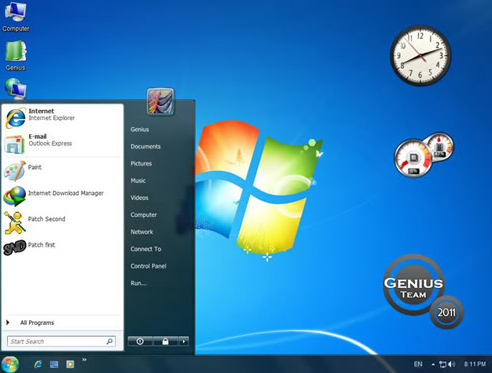Open Computer in Start menu right pane
Image resolution: width=492 pixels, height=373 pixels.
144,215
